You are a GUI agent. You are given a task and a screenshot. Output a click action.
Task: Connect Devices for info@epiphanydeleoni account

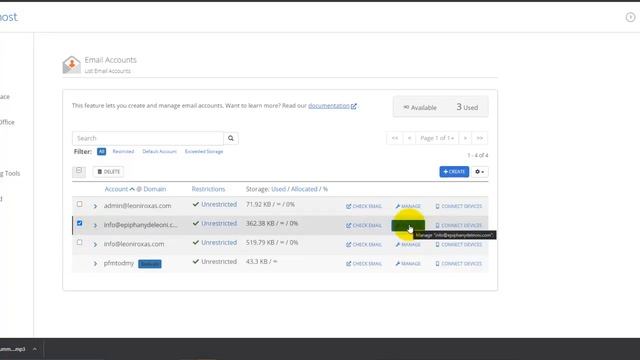[459, 225]
